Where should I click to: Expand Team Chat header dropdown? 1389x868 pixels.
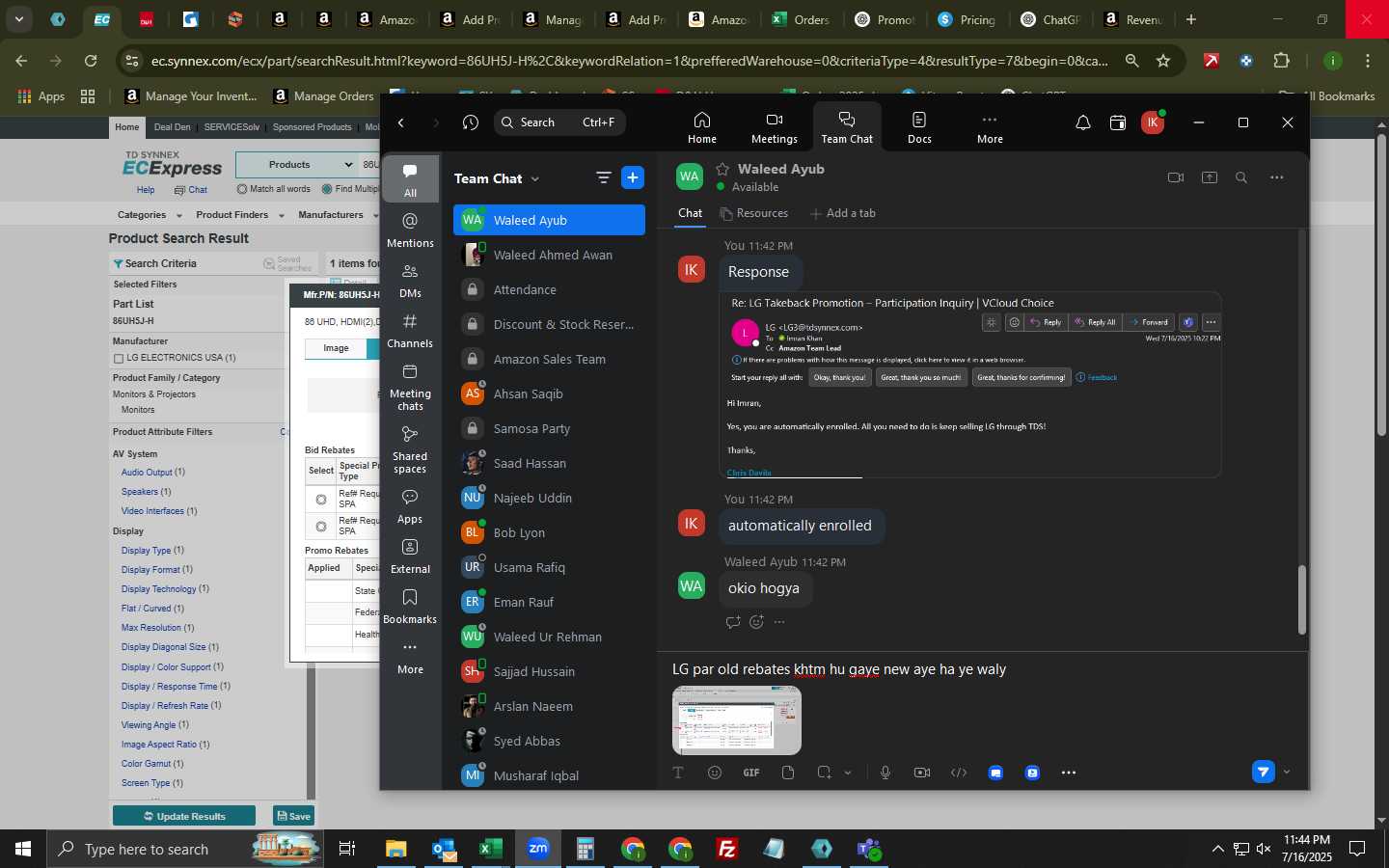(535, 178)
